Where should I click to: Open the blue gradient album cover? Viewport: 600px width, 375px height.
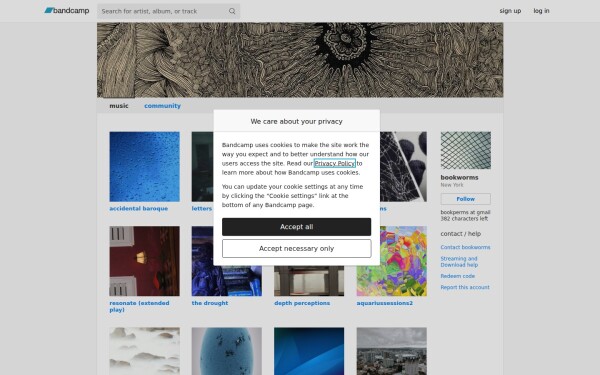(x=309, y=351)
